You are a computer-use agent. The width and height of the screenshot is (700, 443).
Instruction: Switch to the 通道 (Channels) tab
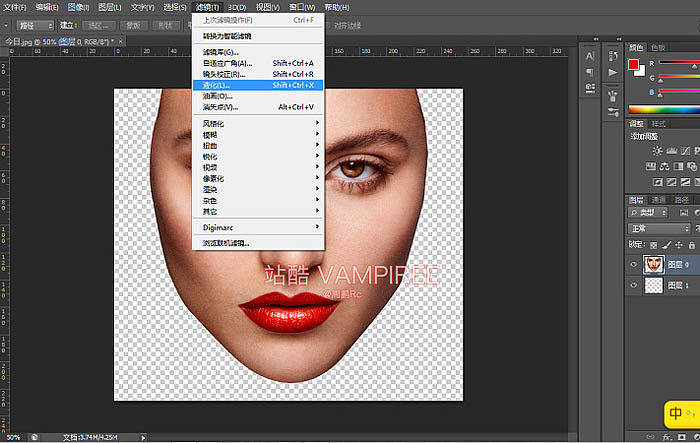(658, 200)
